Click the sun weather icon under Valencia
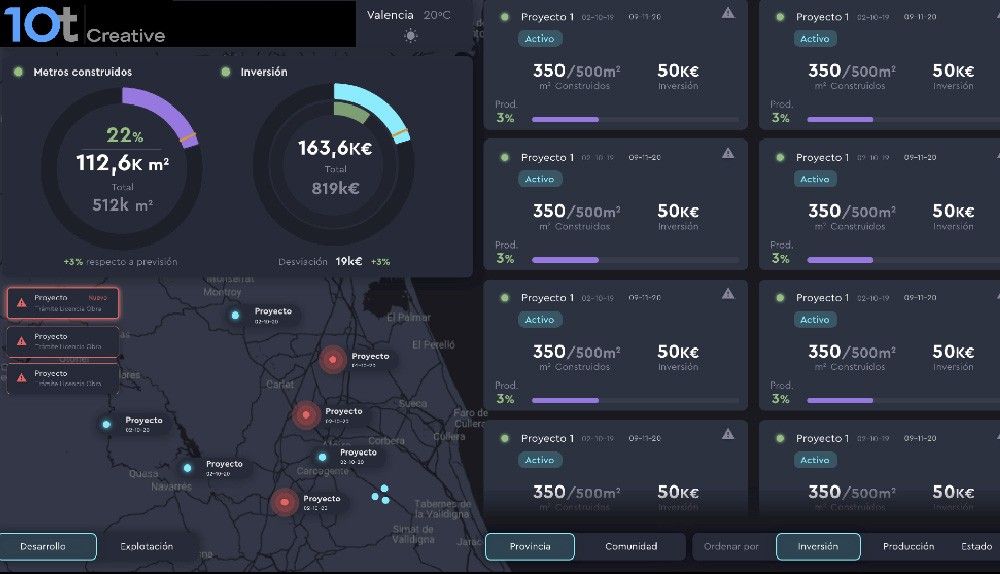 (x=410, y=36)
